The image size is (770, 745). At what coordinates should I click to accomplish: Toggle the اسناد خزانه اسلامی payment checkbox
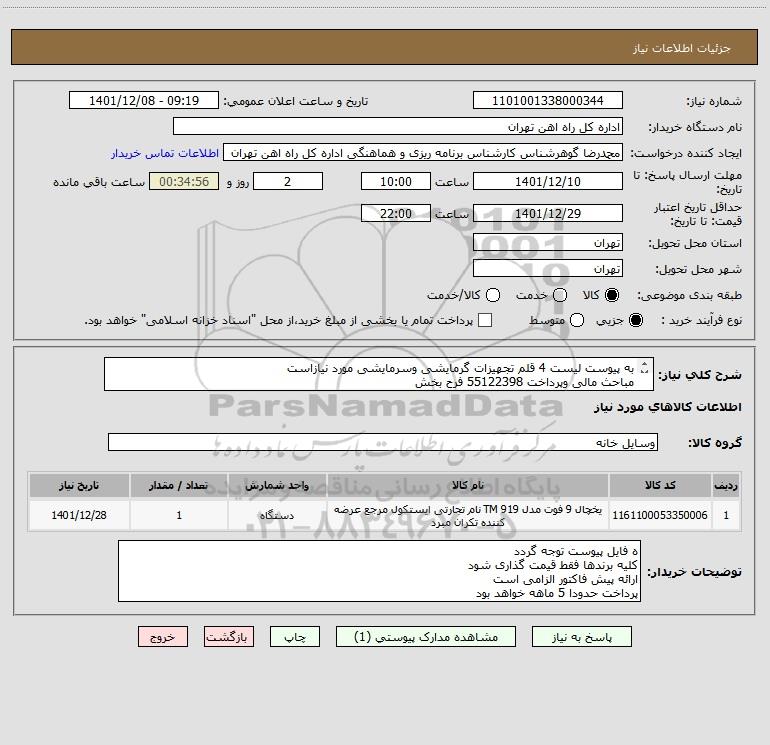tap(485, 320)
